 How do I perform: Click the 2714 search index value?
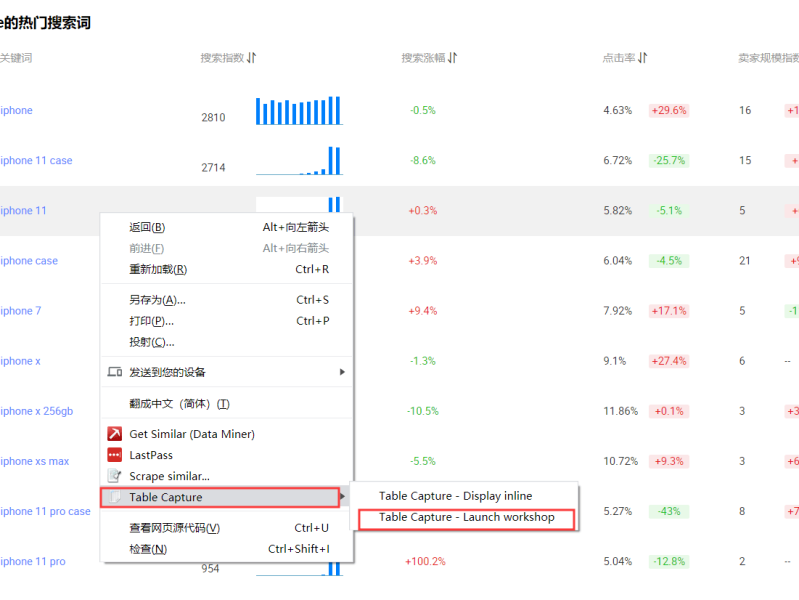[x=213, y=168]
